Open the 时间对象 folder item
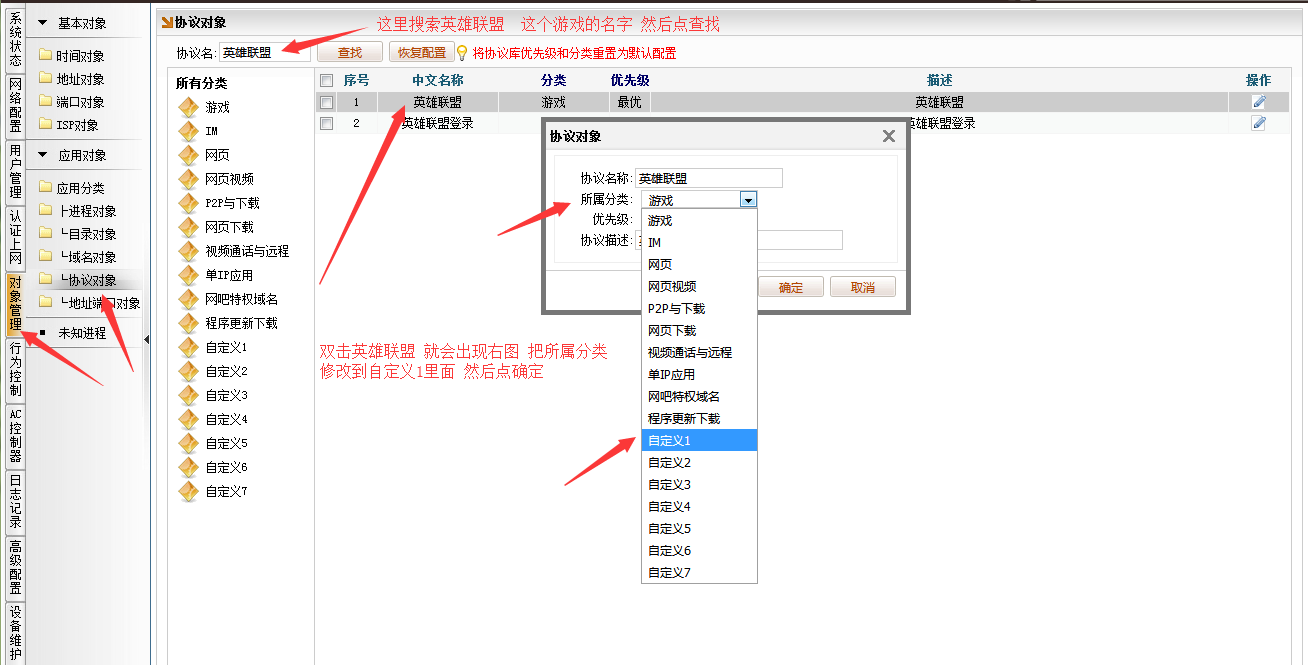Screen dimensions: 1308x665 (x=80, y=56)
